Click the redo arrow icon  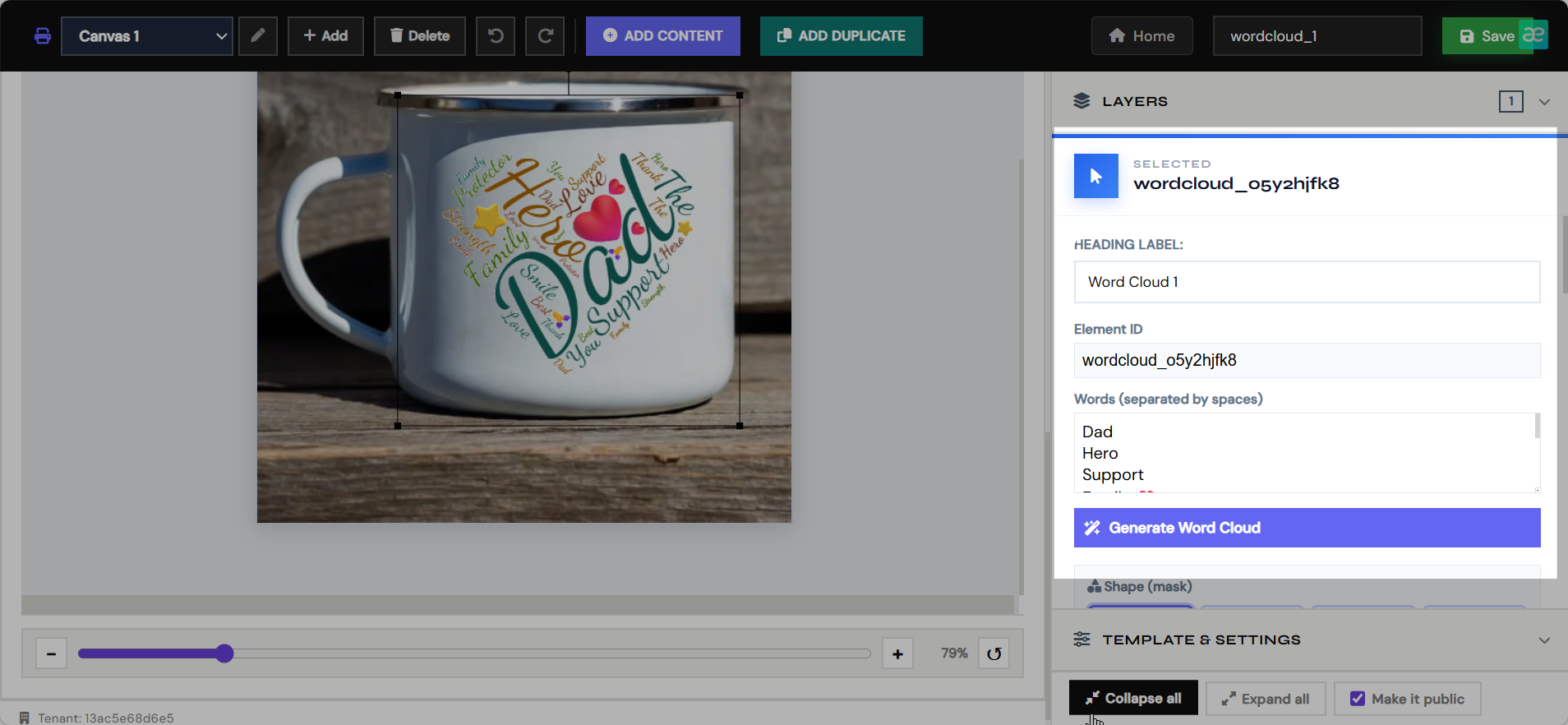545,36
